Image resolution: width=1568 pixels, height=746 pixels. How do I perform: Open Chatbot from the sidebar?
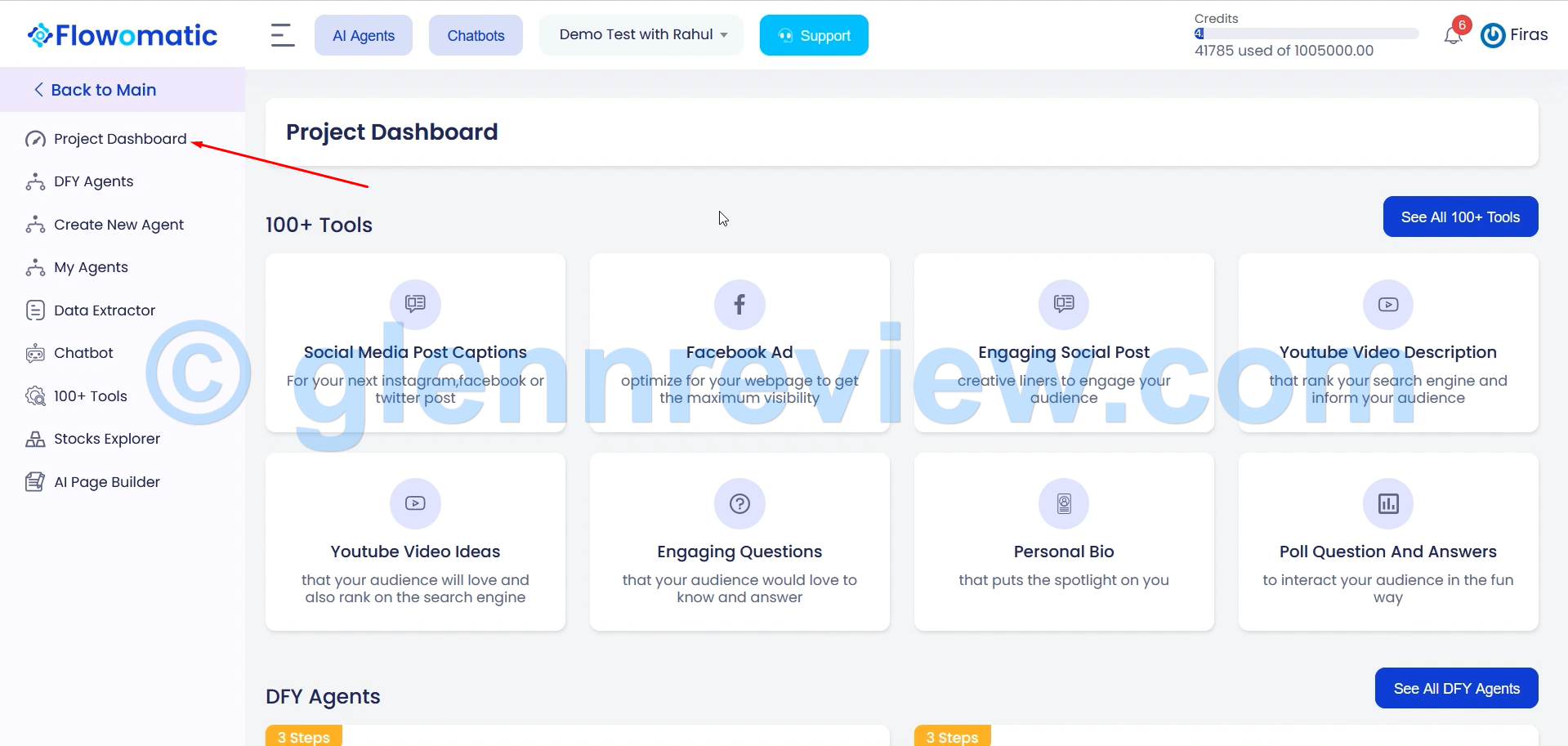point(83,353)
